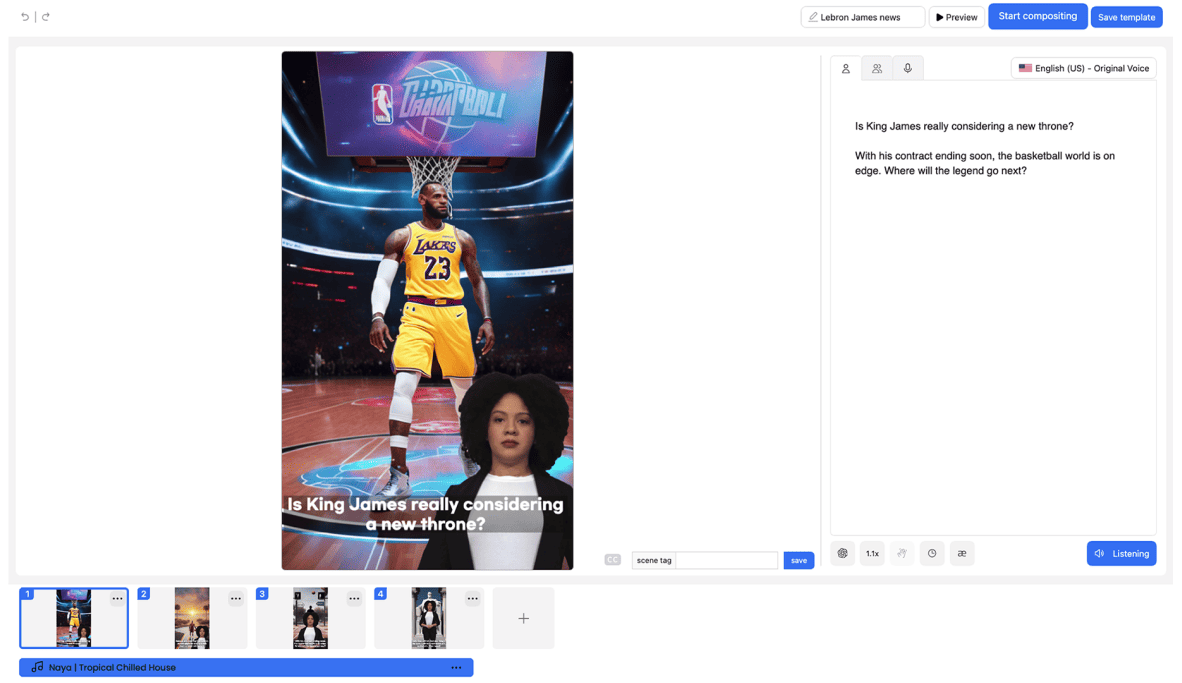Select scene 2 sunset thumbnail

click(x=192, y=618)
